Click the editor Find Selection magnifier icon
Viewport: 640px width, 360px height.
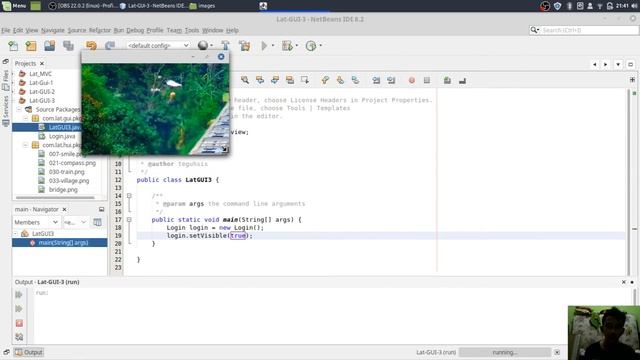245,80
